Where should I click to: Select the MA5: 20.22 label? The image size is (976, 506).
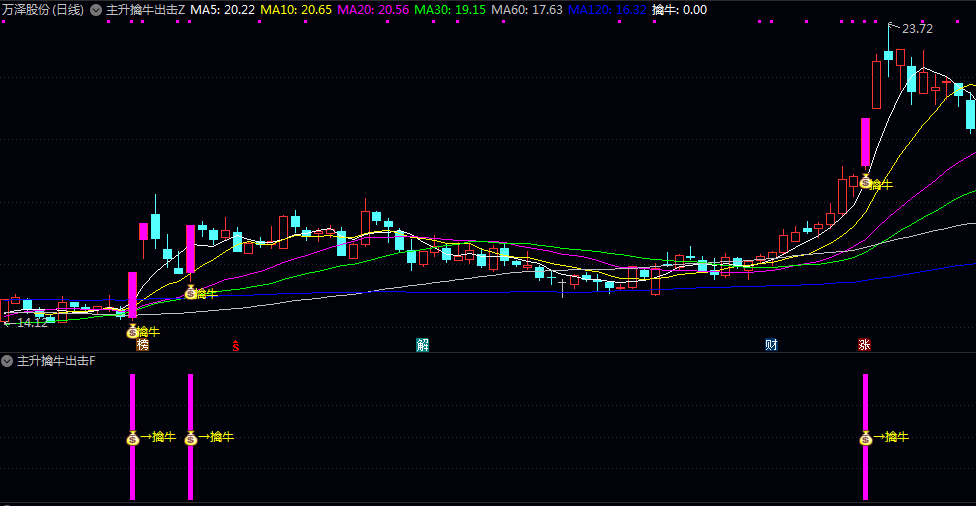222,10
